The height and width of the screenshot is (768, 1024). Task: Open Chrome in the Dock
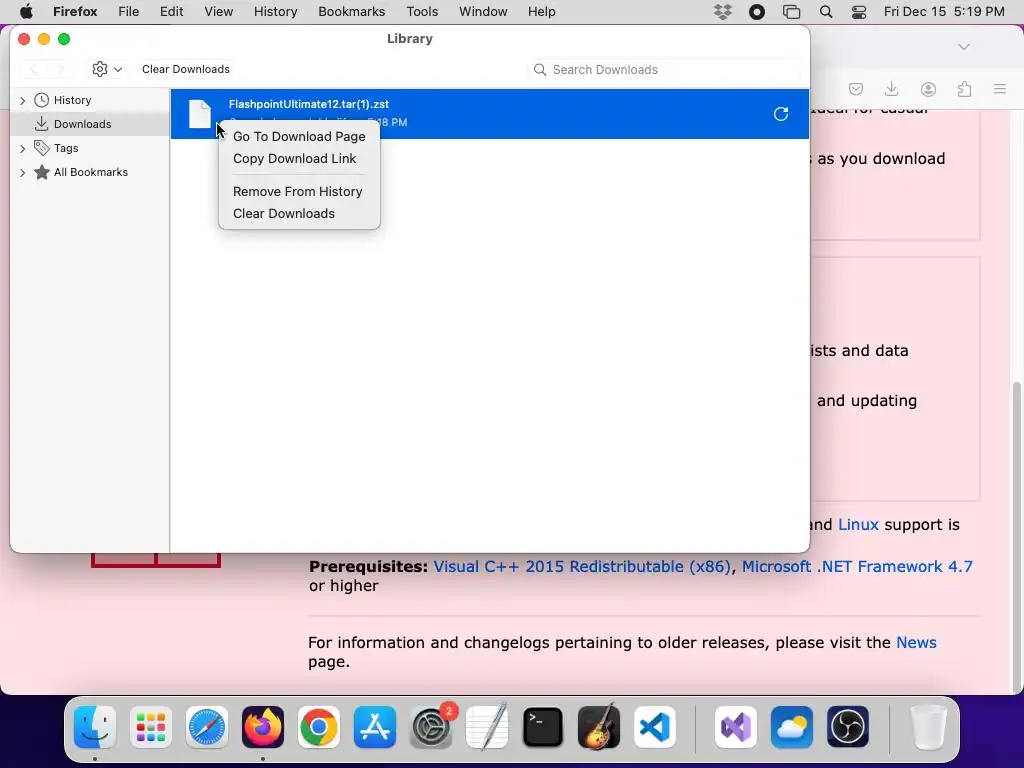coord(319,727)
